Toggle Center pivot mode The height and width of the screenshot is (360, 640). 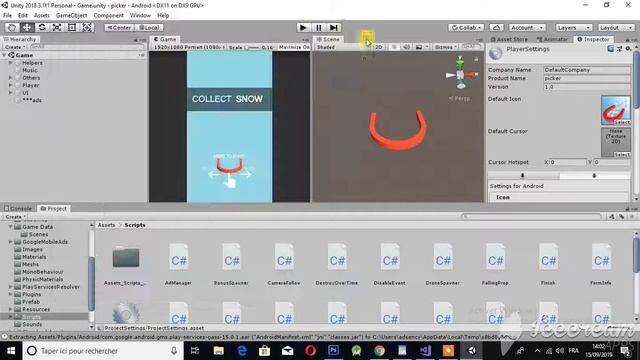119,27
